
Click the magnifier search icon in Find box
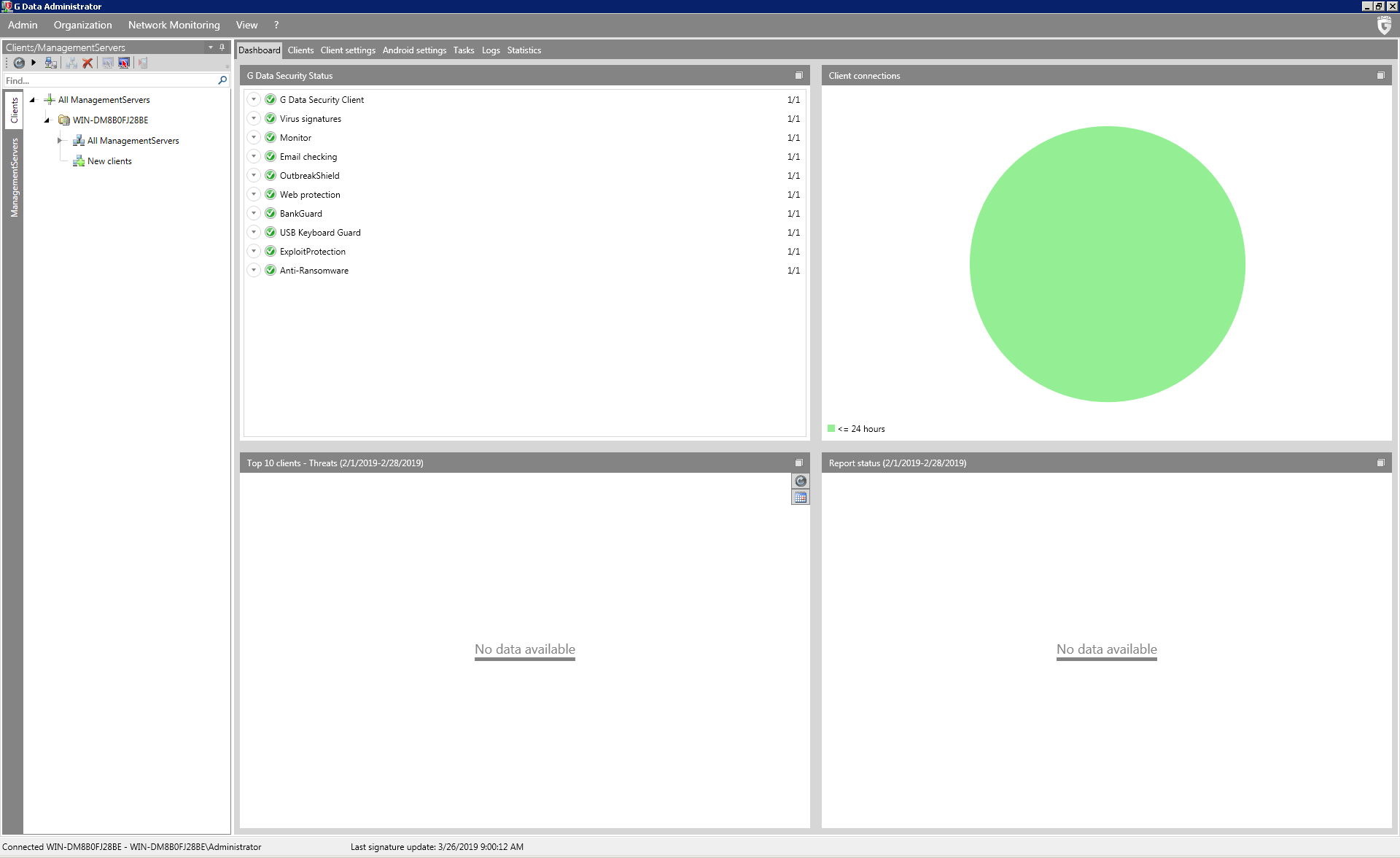coord(222,80)
